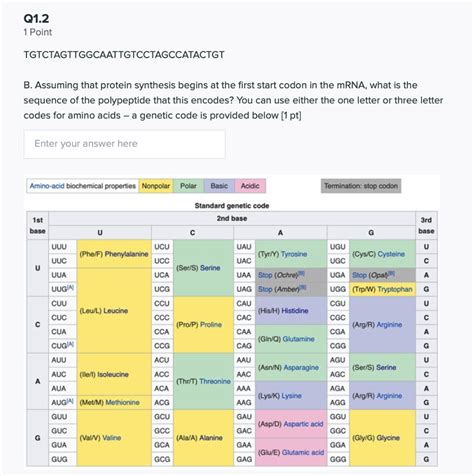Open the Glutamine link
The width and height of the screenshot is (474, 476).
298,339
